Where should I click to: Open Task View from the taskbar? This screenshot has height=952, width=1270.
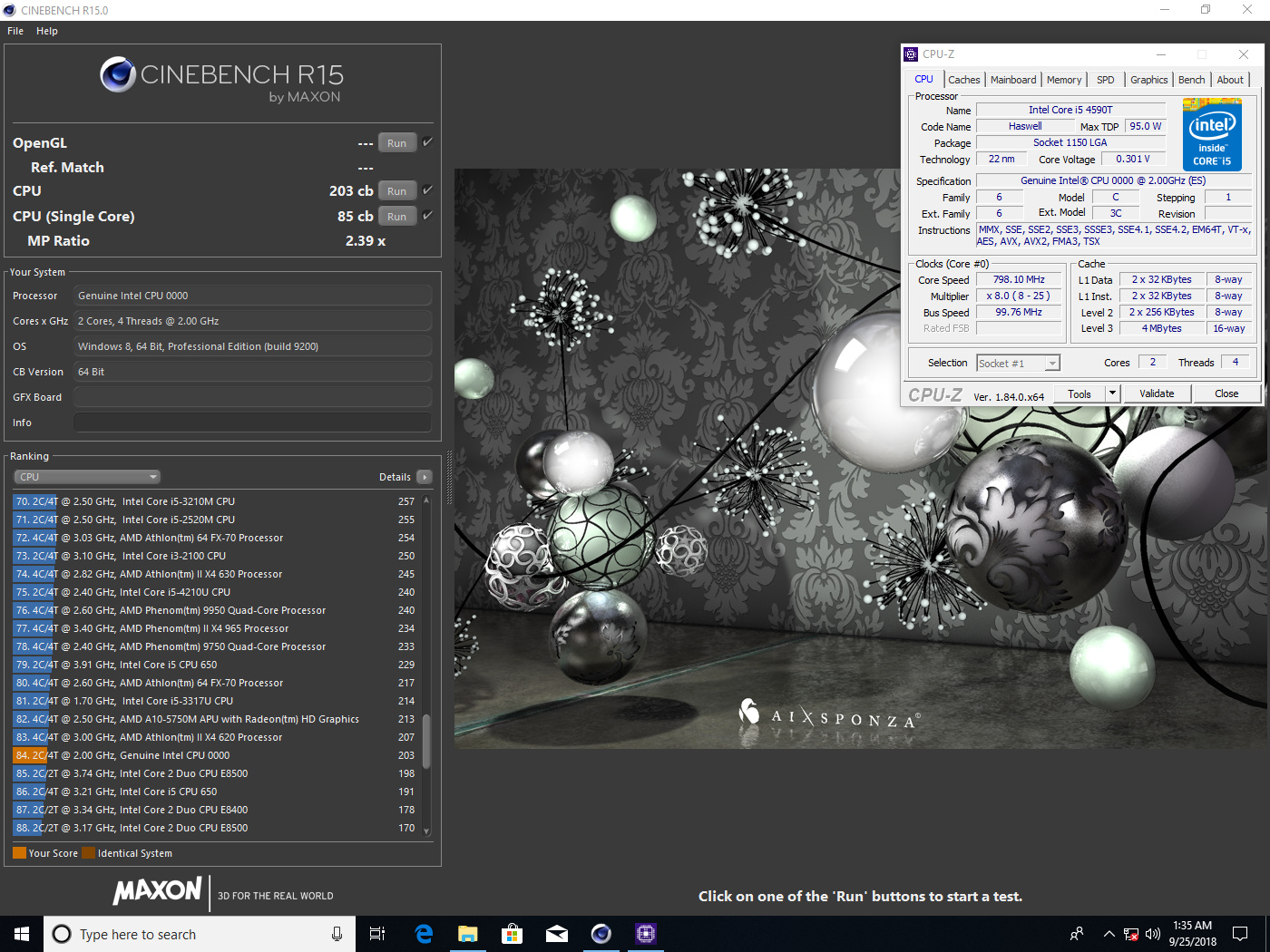click(377, 934)
